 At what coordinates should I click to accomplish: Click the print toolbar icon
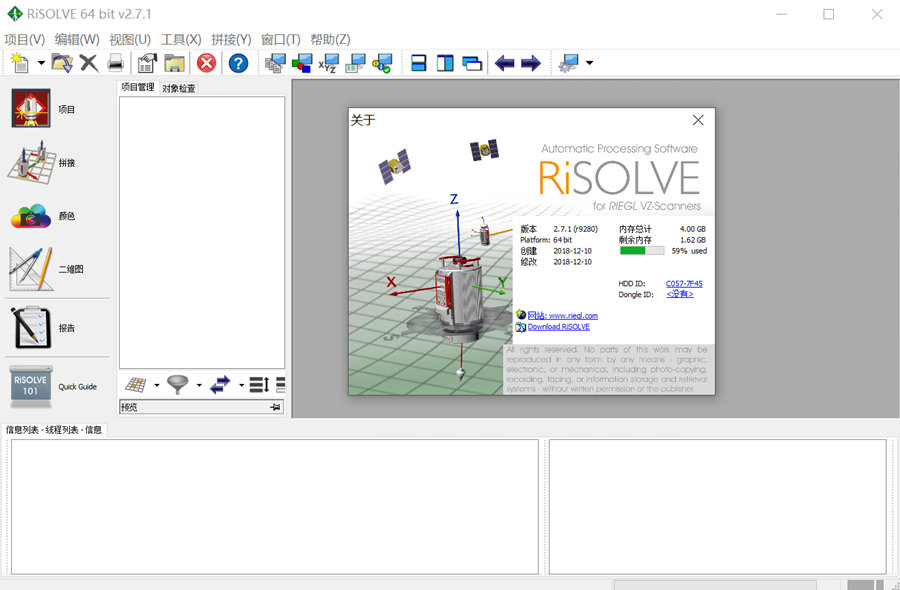114,63
